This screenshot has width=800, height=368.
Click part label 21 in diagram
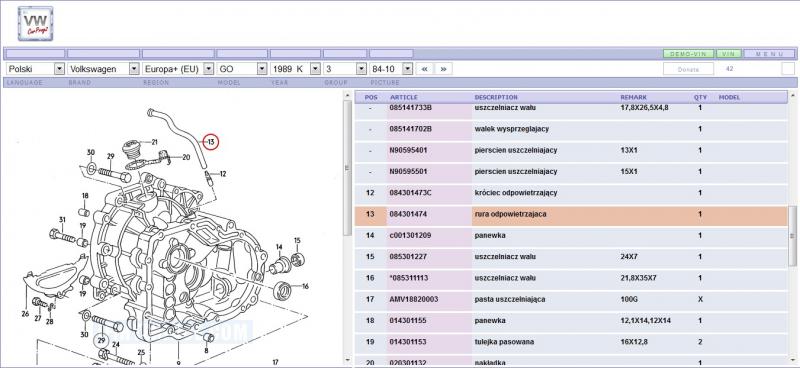click(155, 141)
